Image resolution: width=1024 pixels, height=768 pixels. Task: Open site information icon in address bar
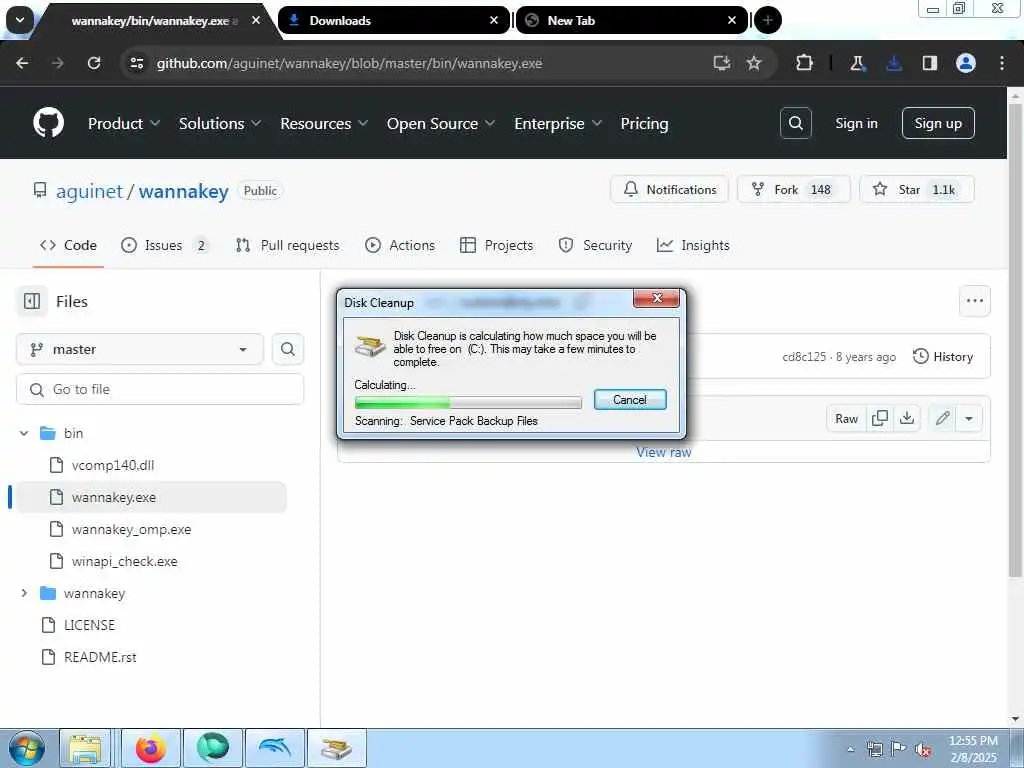tap(136, 63)
